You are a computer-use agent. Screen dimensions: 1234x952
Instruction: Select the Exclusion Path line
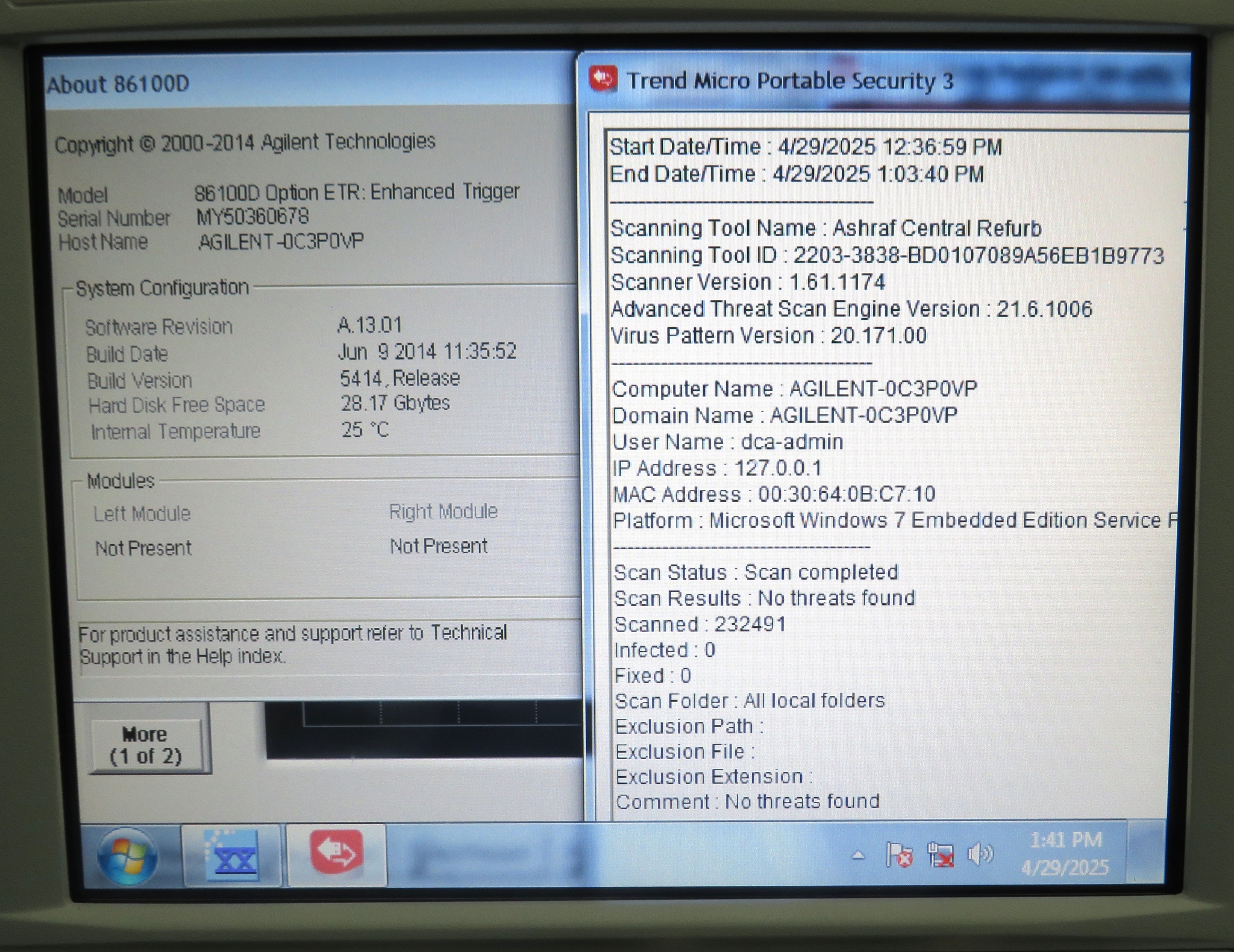[x=689, y=726]
